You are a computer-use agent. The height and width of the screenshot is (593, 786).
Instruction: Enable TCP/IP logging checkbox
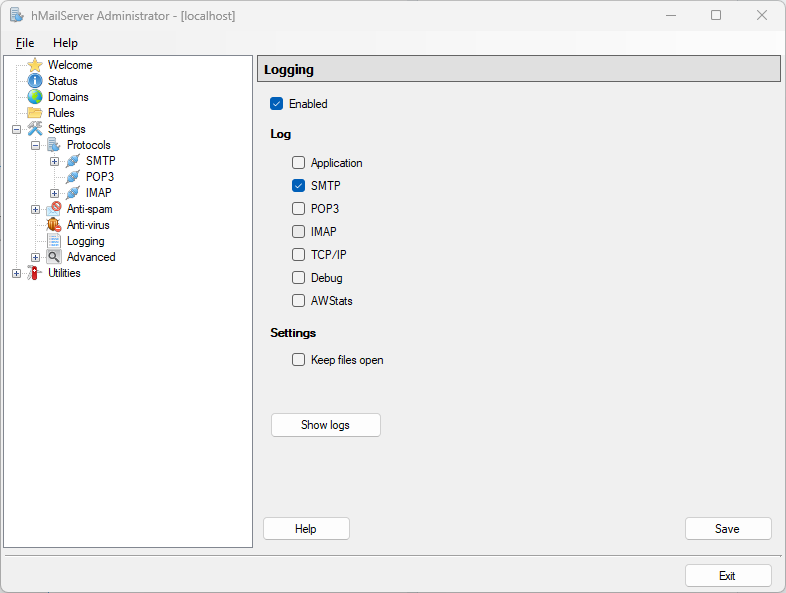tap(298, 255)
